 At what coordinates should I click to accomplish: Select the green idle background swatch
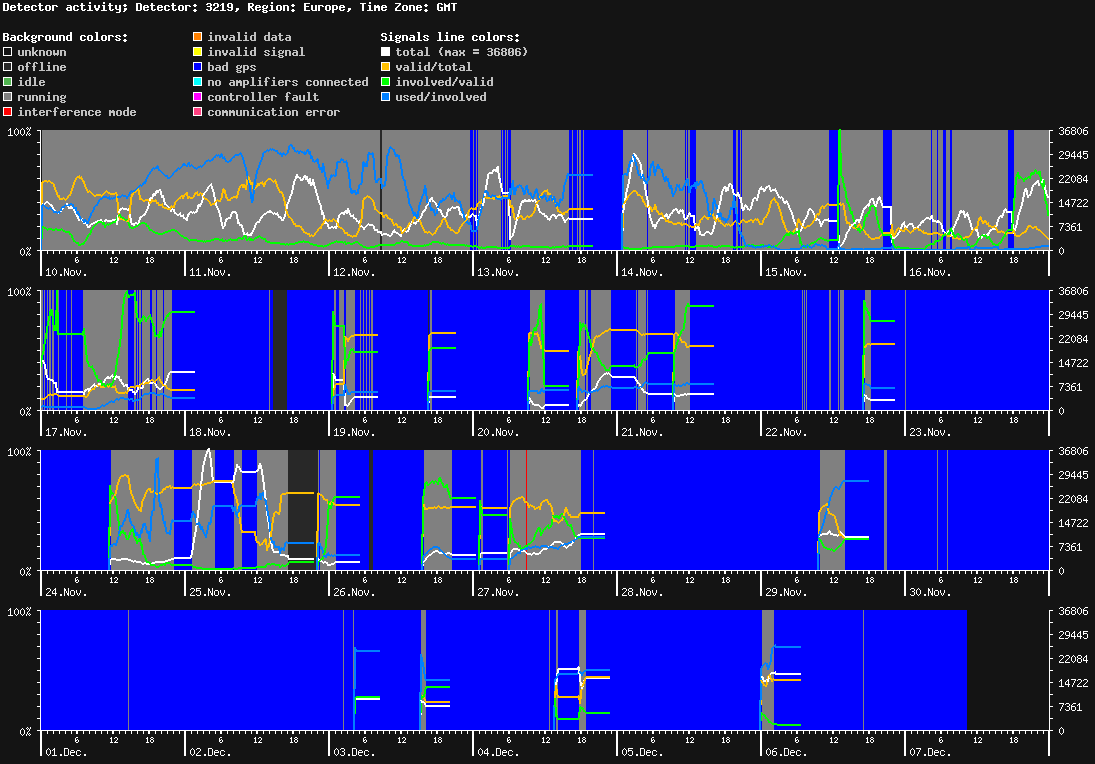[8, 82]
